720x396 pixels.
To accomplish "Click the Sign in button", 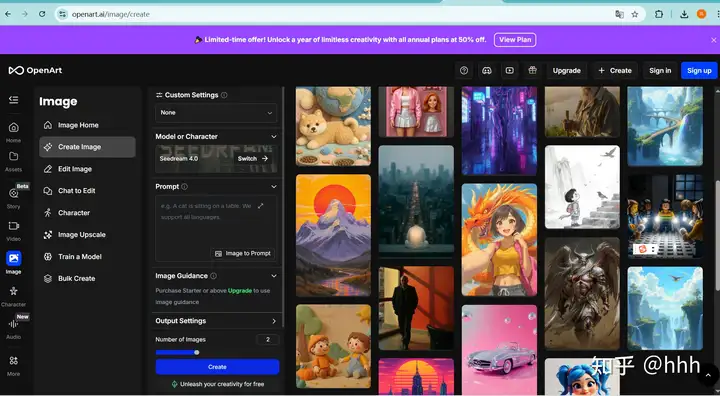I will point(660,70).
